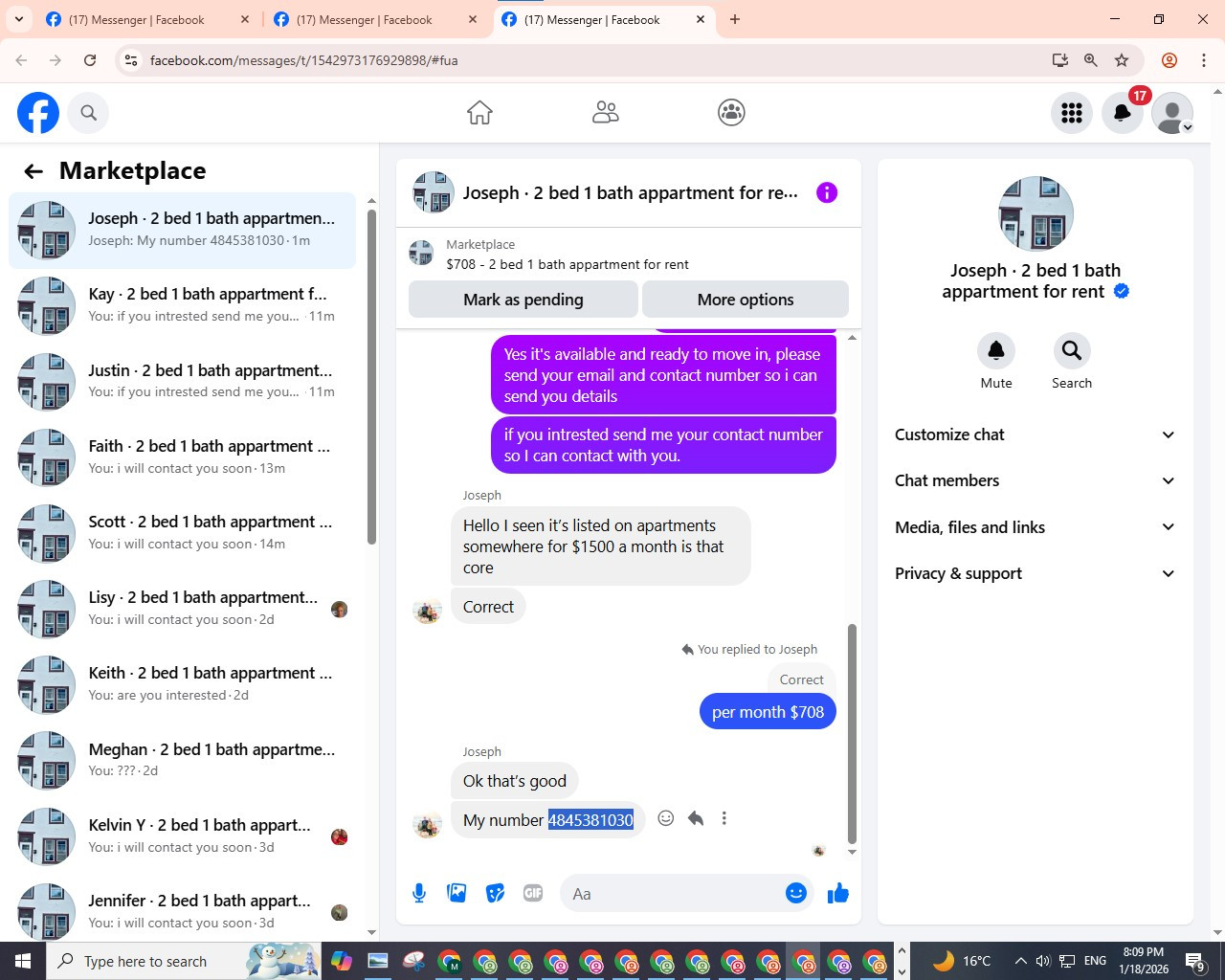
Task: Send a voice clip with microphone icon
Action: [x=419, y=894]
